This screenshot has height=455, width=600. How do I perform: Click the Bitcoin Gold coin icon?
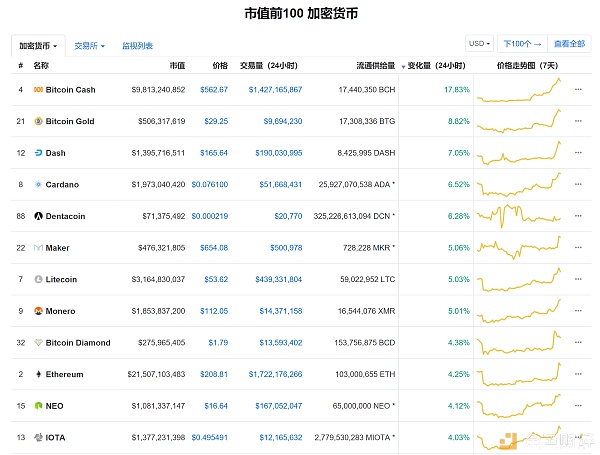click(x=38, y=121)
